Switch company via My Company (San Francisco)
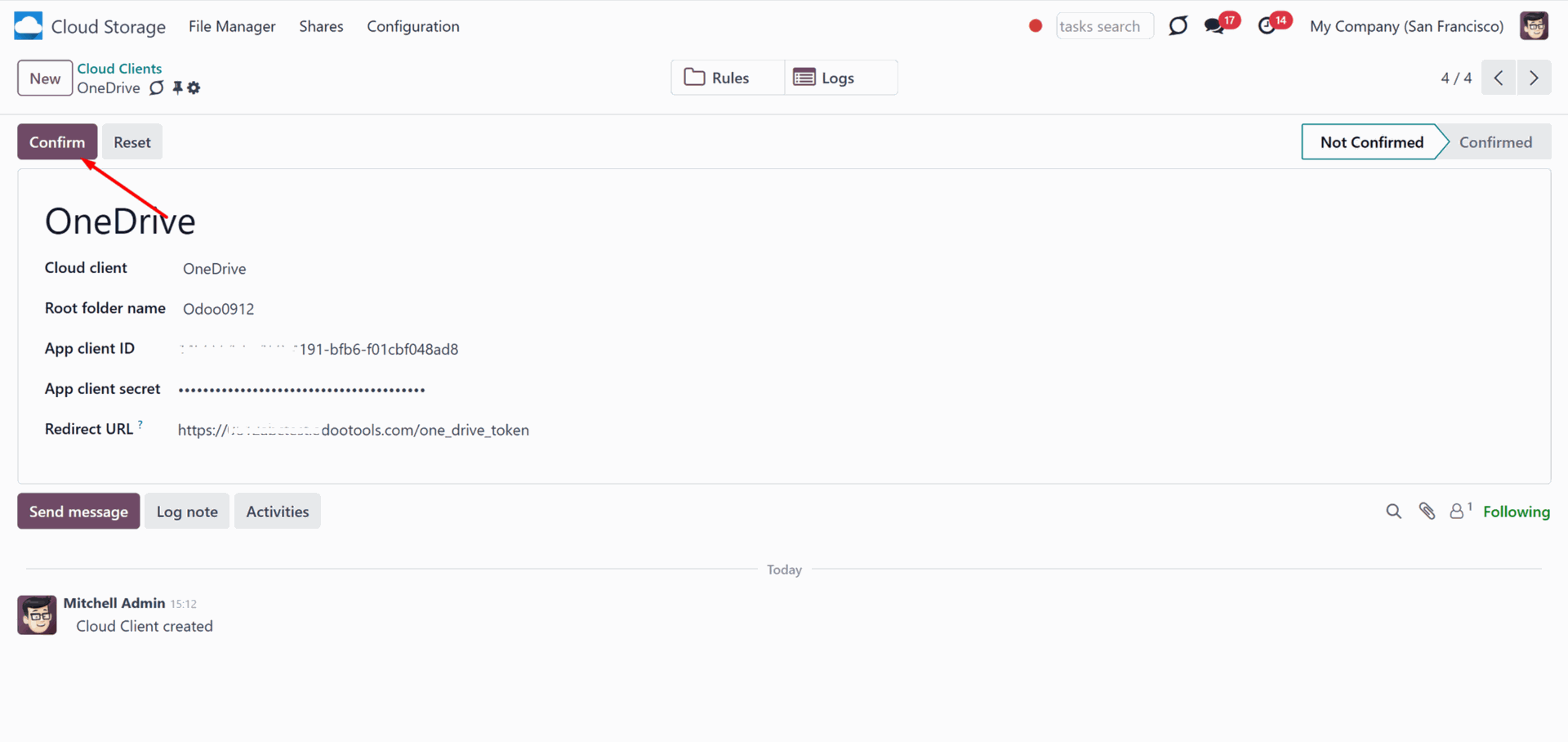 pos(1406,26)
